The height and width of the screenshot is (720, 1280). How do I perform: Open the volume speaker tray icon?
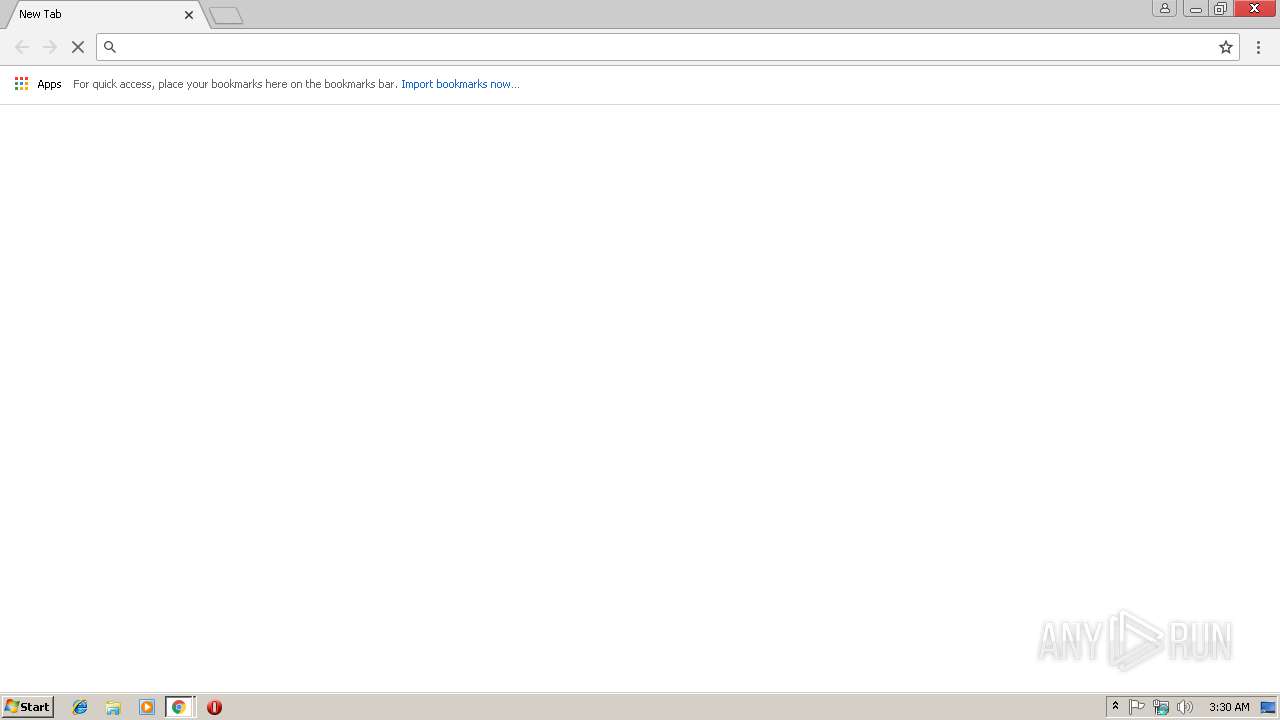[x=1185, y=707]
